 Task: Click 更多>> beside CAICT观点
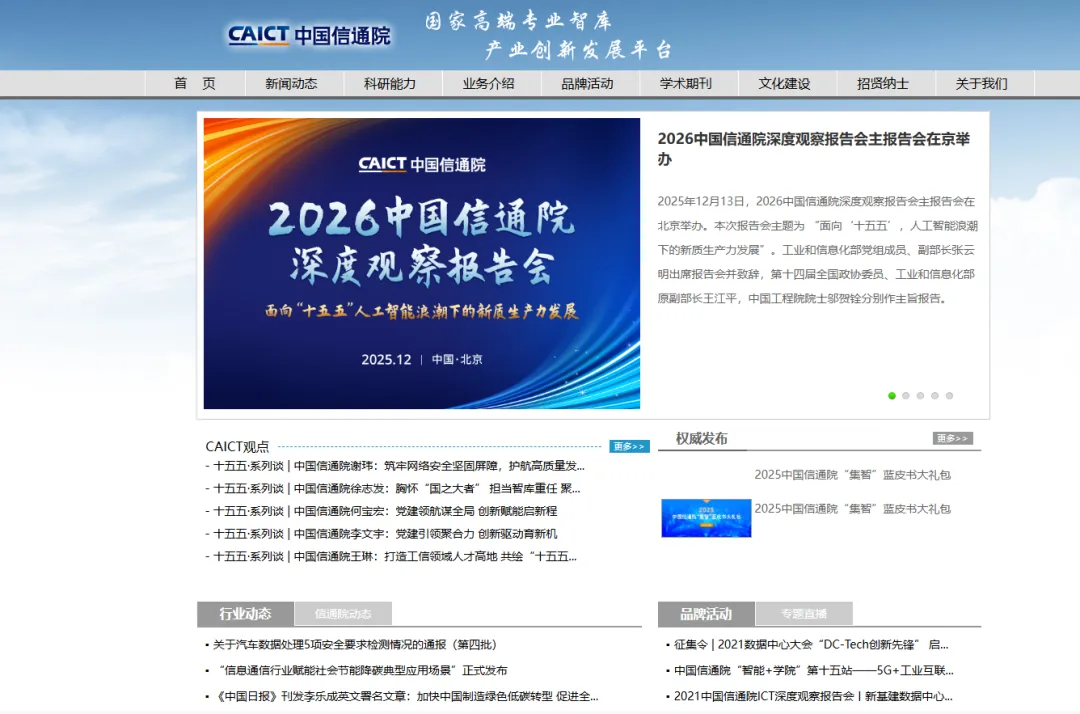629,446
